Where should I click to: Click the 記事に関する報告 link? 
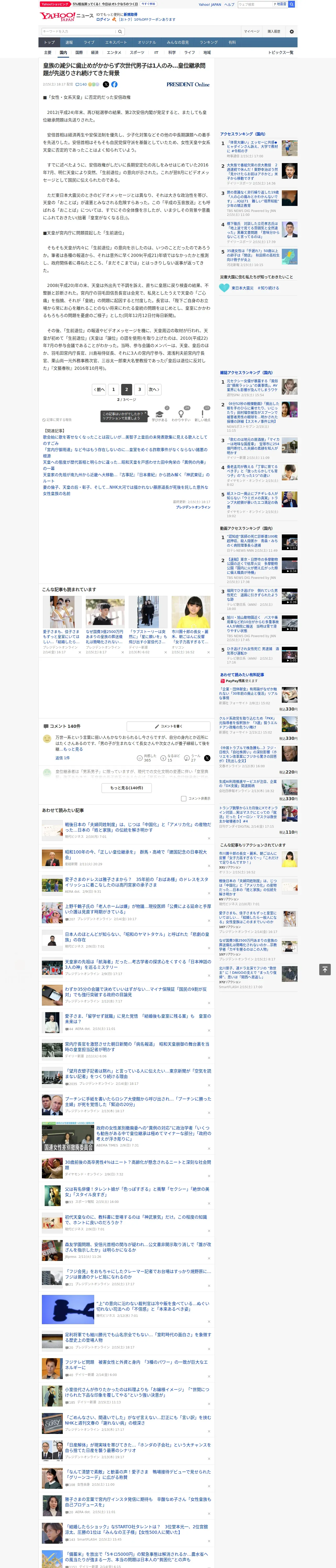[58, 420]
